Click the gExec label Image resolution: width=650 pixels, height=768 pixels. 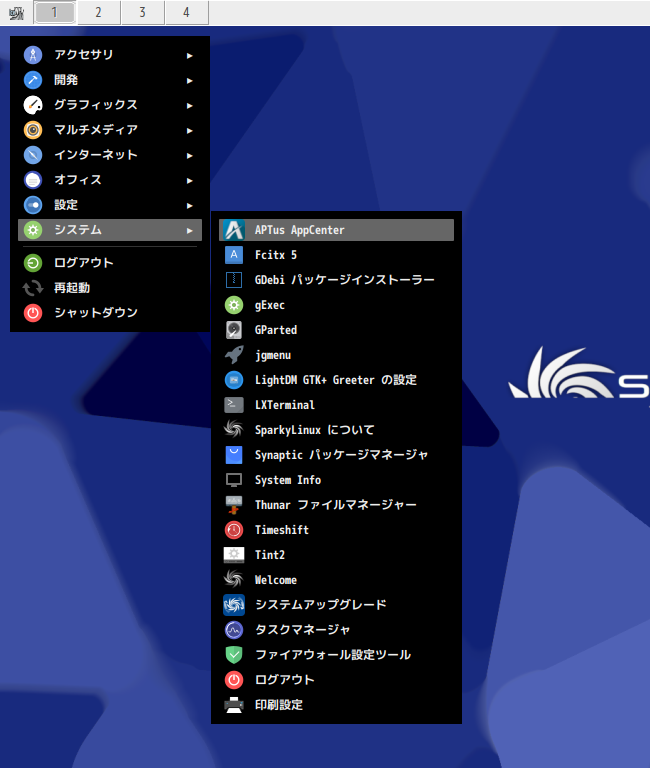(x=270, y=305)
